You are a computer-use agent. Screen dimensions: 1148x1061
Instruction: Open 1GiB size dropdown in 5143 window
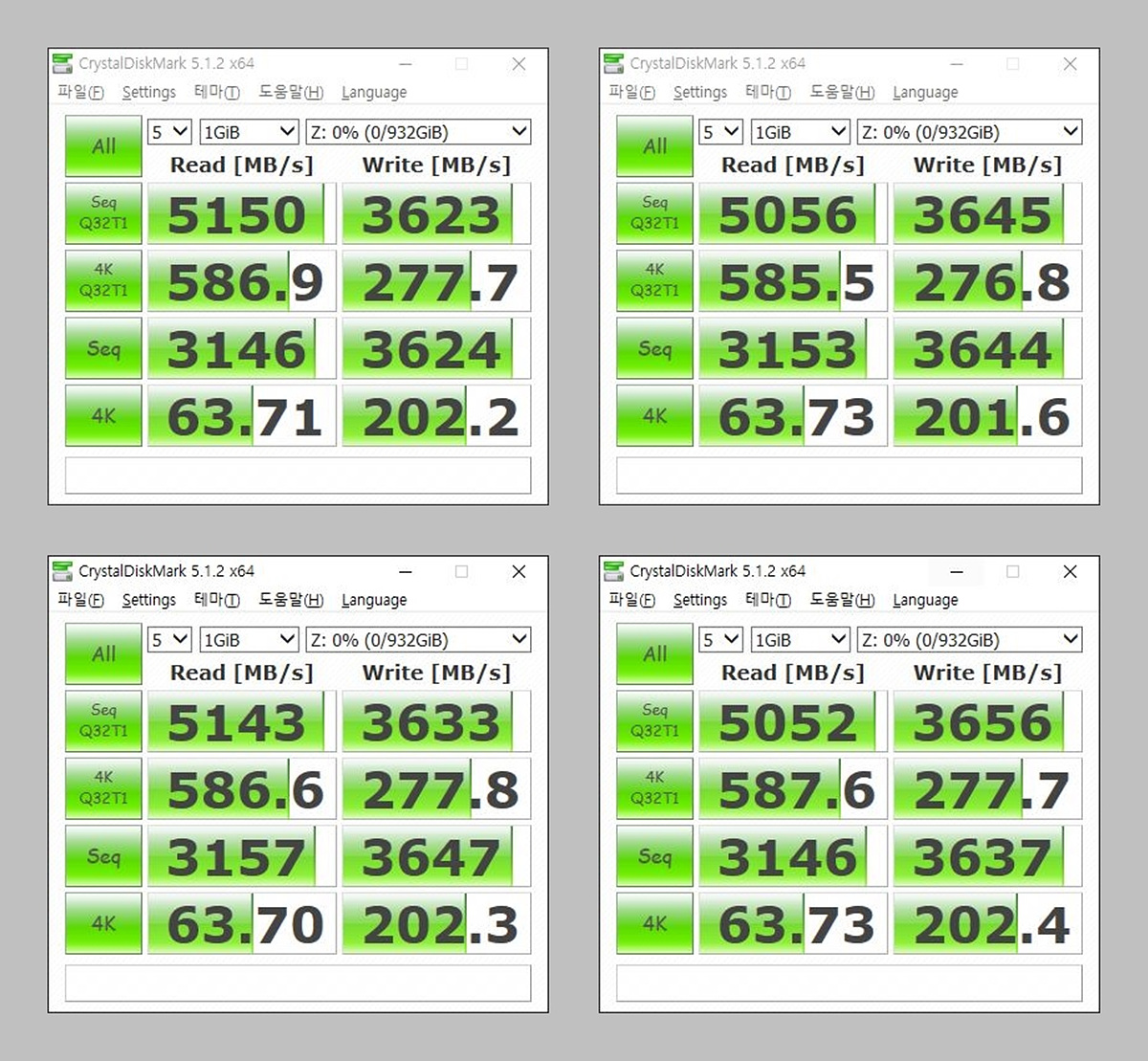(x=249, y=640)
